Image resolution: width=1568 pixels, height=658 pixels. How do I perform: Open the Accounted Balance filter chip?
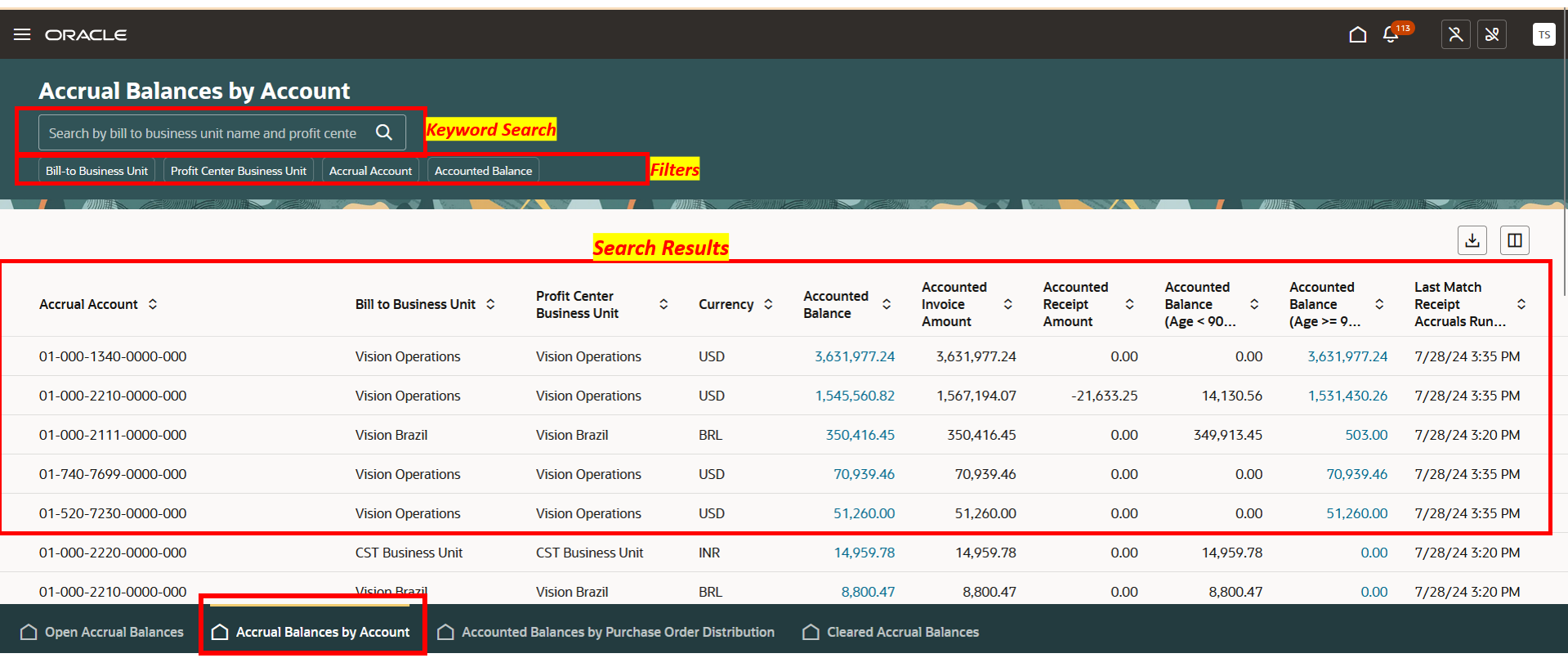click(483, 171)
